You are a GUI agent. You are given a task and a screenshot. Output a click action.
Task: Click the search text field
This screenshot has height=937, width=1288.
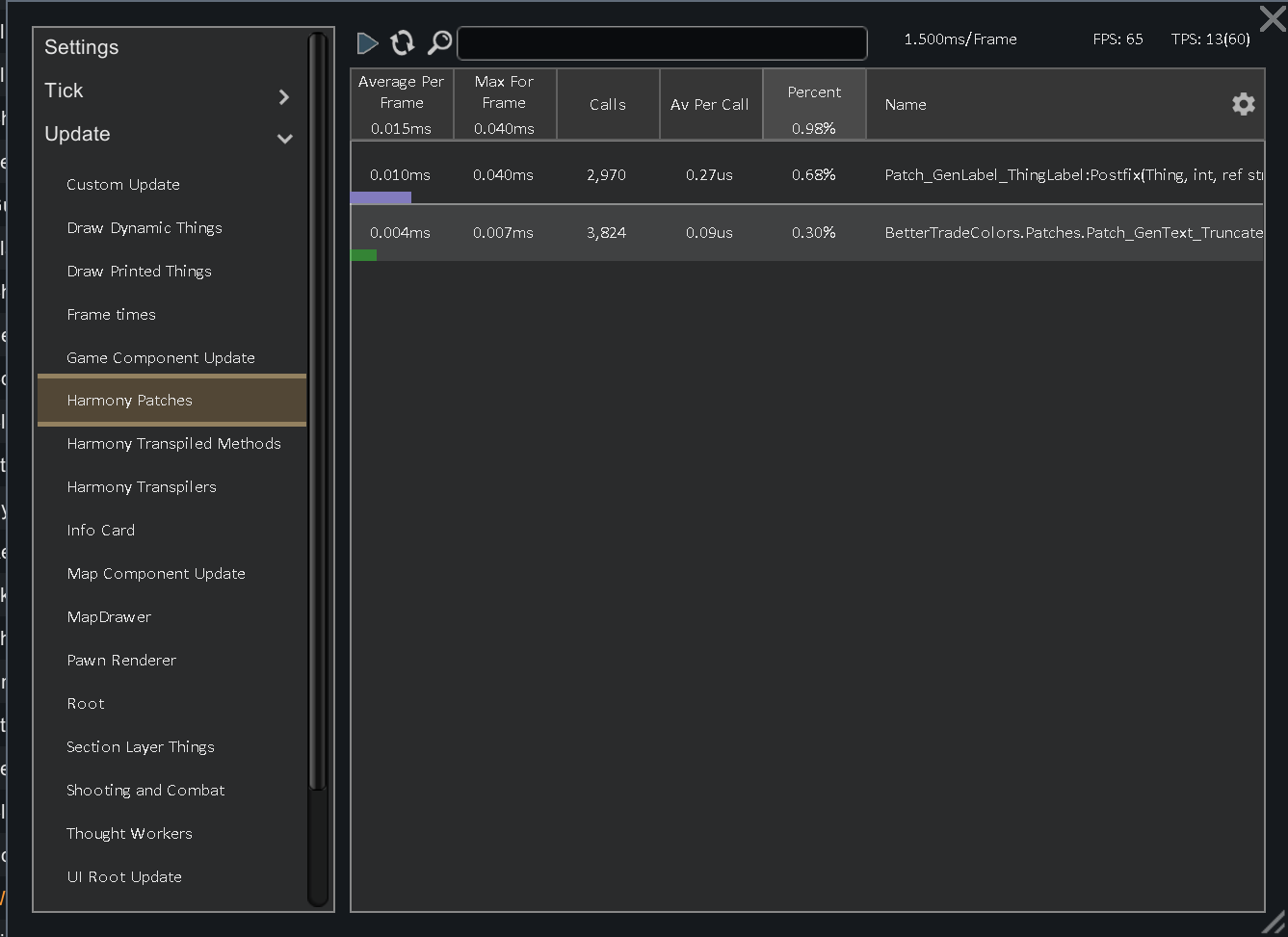[x=662, y=43]
